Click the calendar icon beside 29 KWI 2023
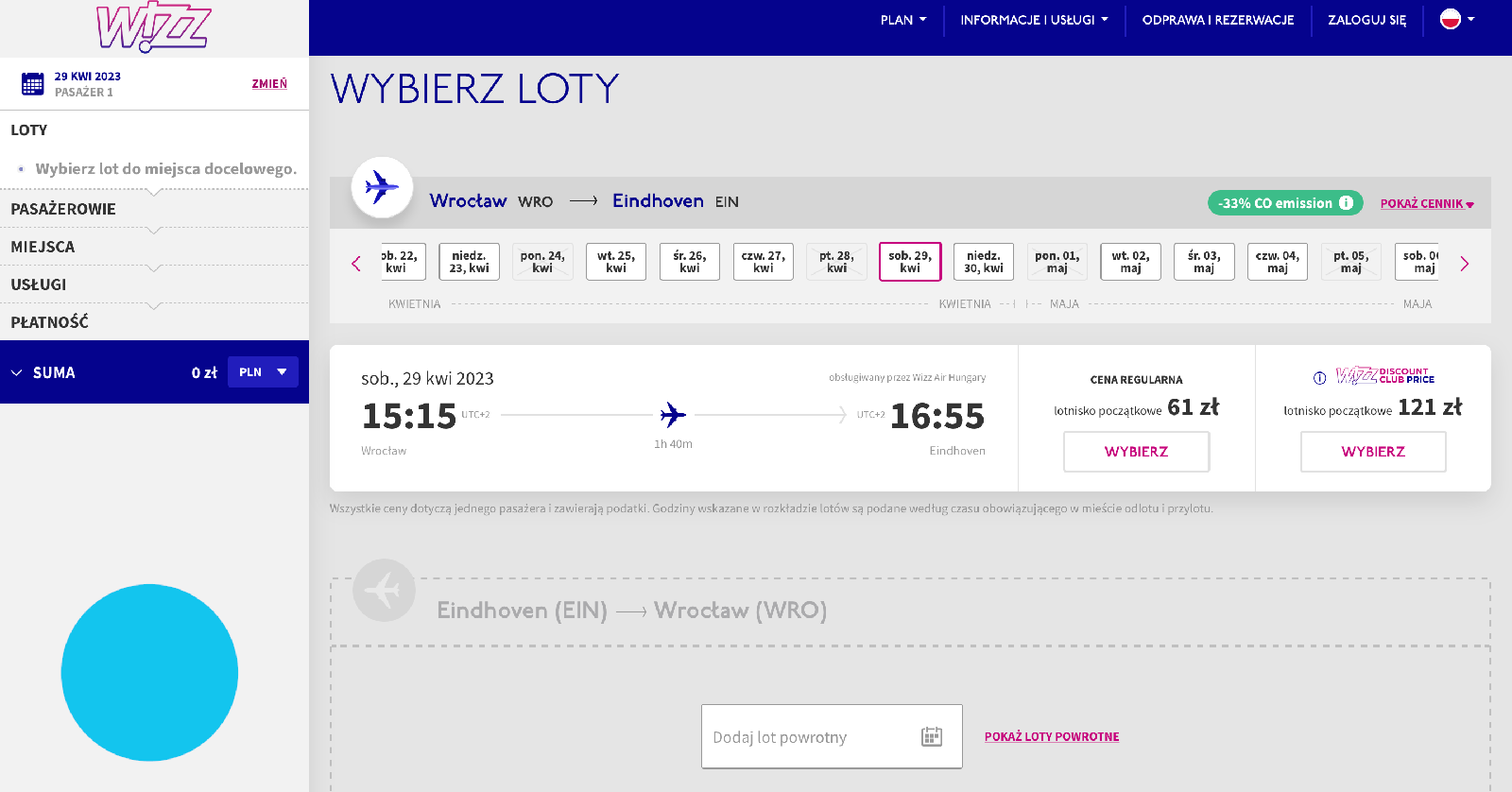Screen dimensions: 1512x792 click(33, 84)
